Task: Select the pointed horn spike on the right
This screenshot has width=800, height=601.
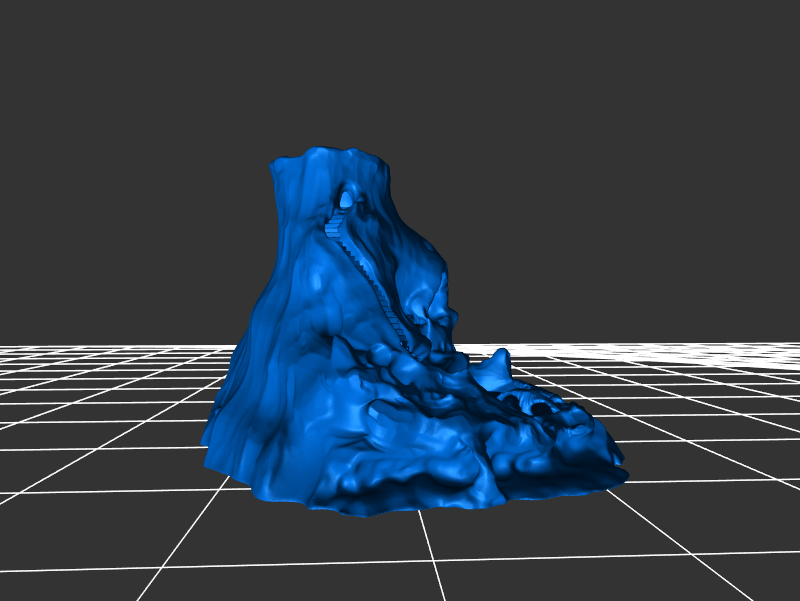Action: (497, 363)
